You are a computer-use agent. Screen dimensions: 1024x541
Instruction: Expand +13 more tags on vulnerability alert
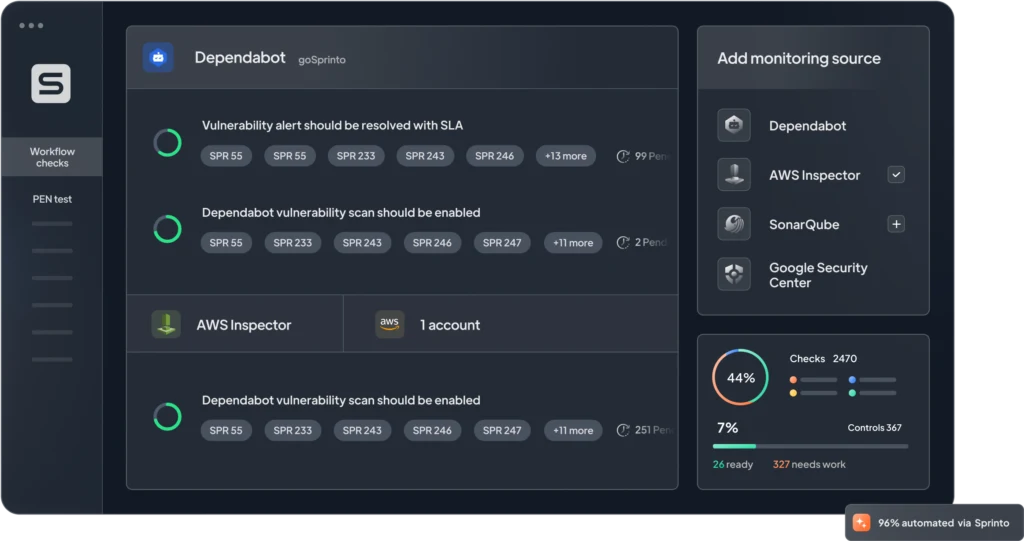click(565, 156)
